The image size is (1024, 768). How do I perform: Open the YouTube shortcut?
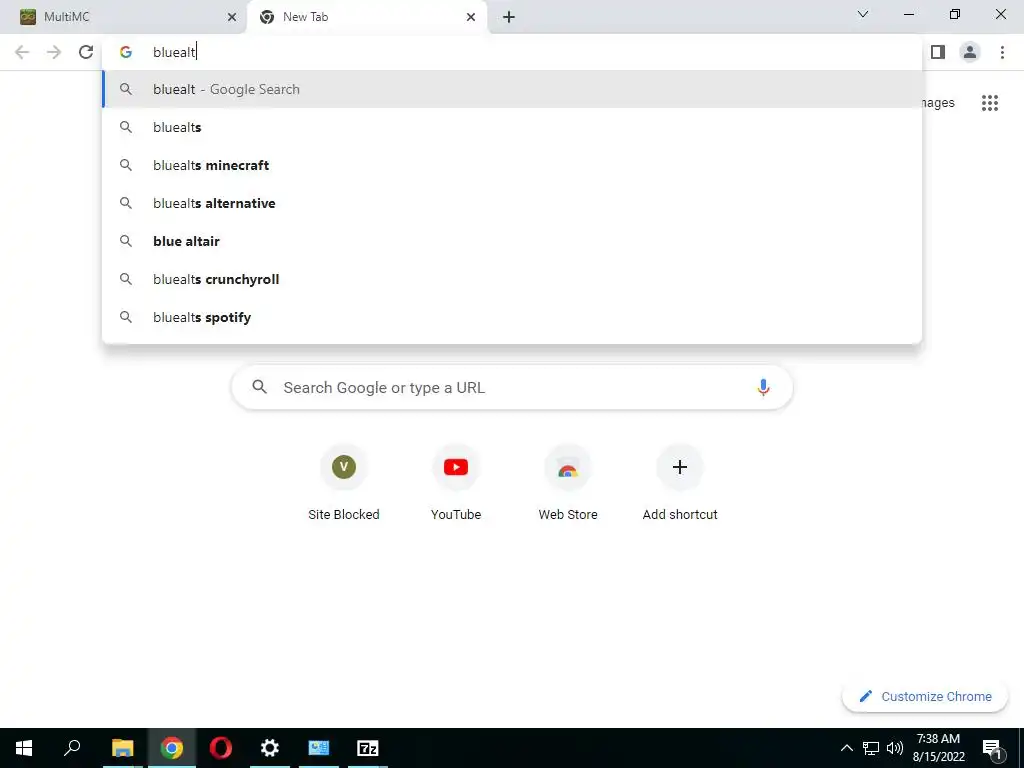coord(456,483)
